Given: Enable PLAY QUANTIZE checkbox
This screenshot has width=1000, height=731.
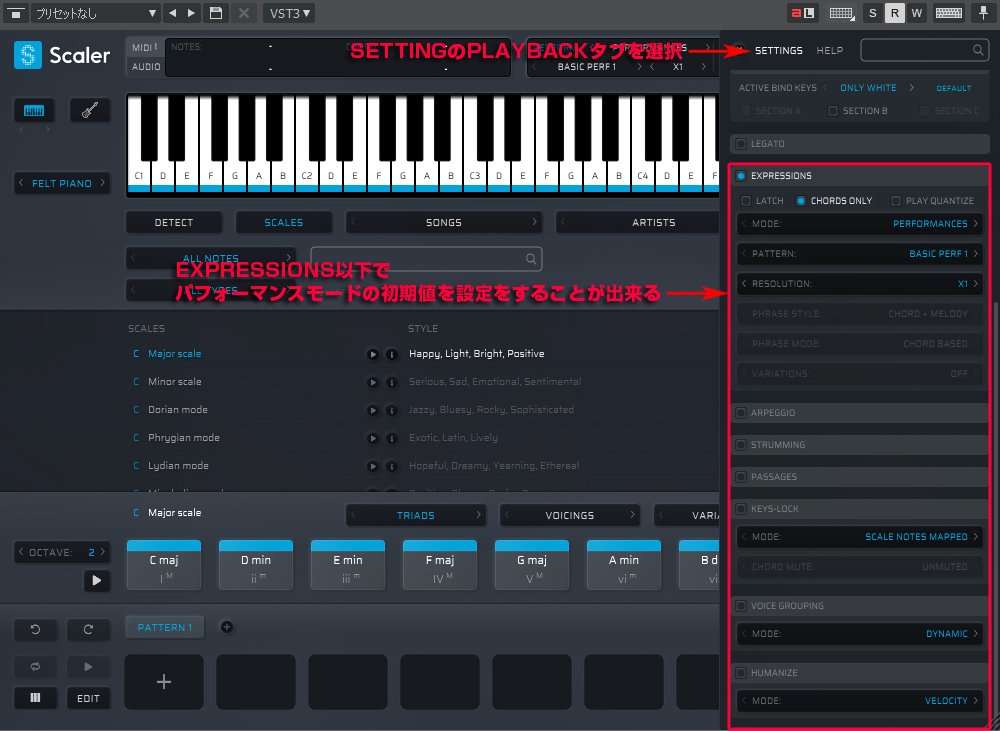Looking at the screenshot, I should click(895, 201).
